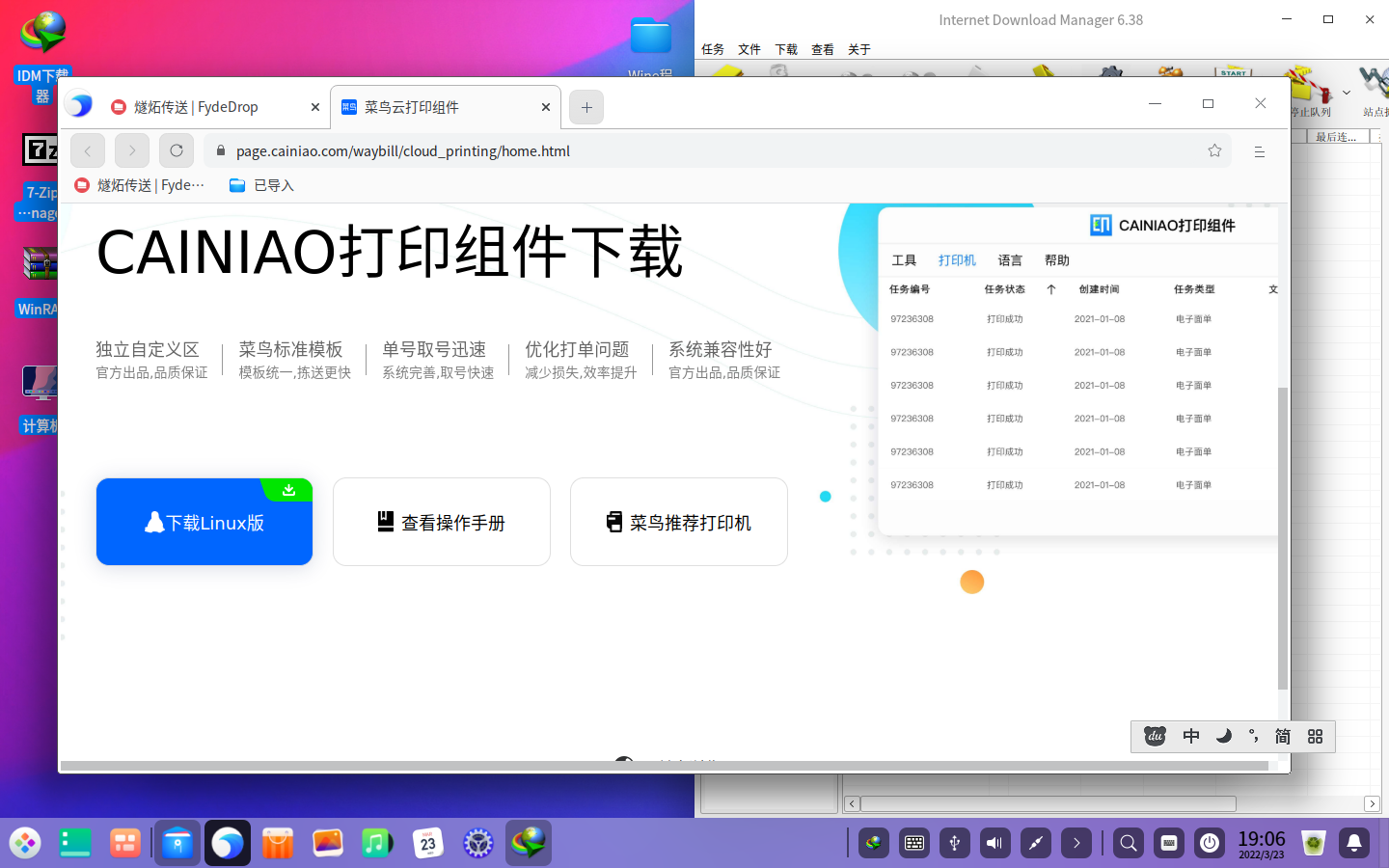Sort by 任务状态 arrow in the preview table
Image resolution: width=1389 pixels, height=868 pixels.
pos(1051,289)
